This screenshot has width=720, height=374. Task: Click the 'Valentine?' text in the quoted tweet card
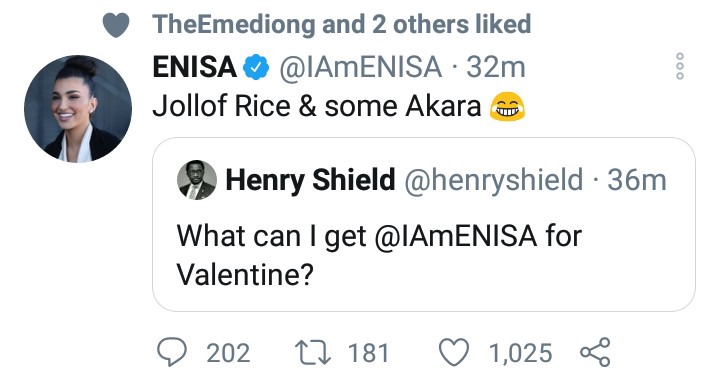coord(245,275)
